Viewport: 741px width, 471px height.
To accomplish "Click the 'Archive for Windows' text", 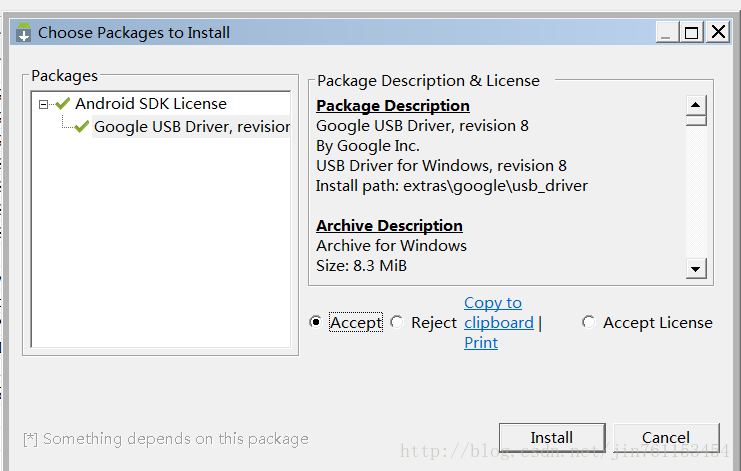I will [x=391, y=246].
